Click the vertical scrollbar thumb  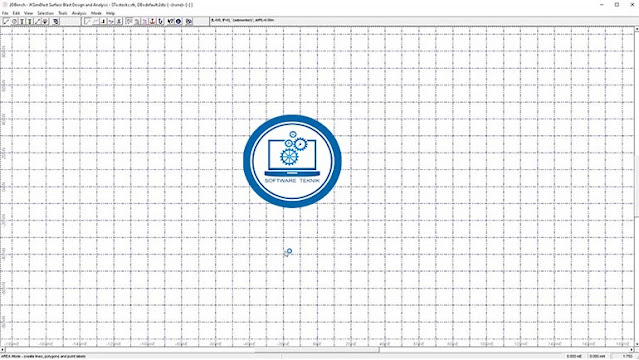click(637, 186)
